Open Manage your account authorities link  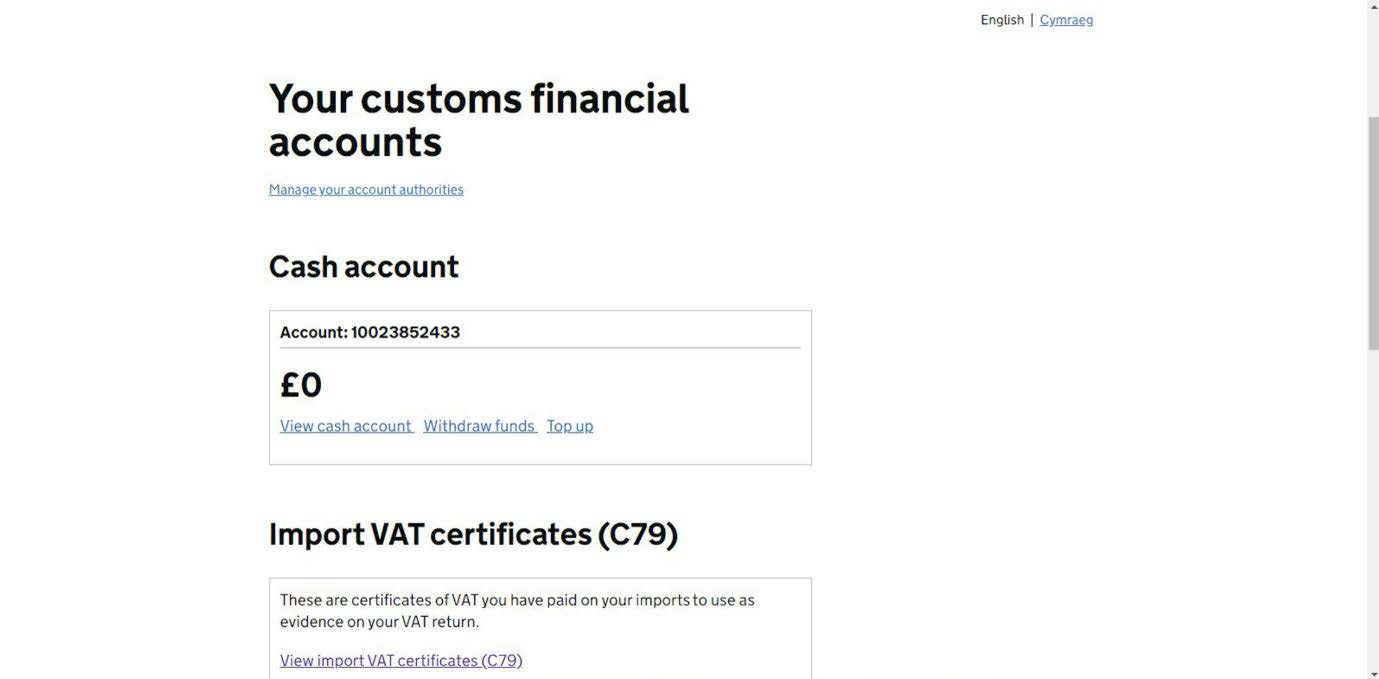point(366,190)
